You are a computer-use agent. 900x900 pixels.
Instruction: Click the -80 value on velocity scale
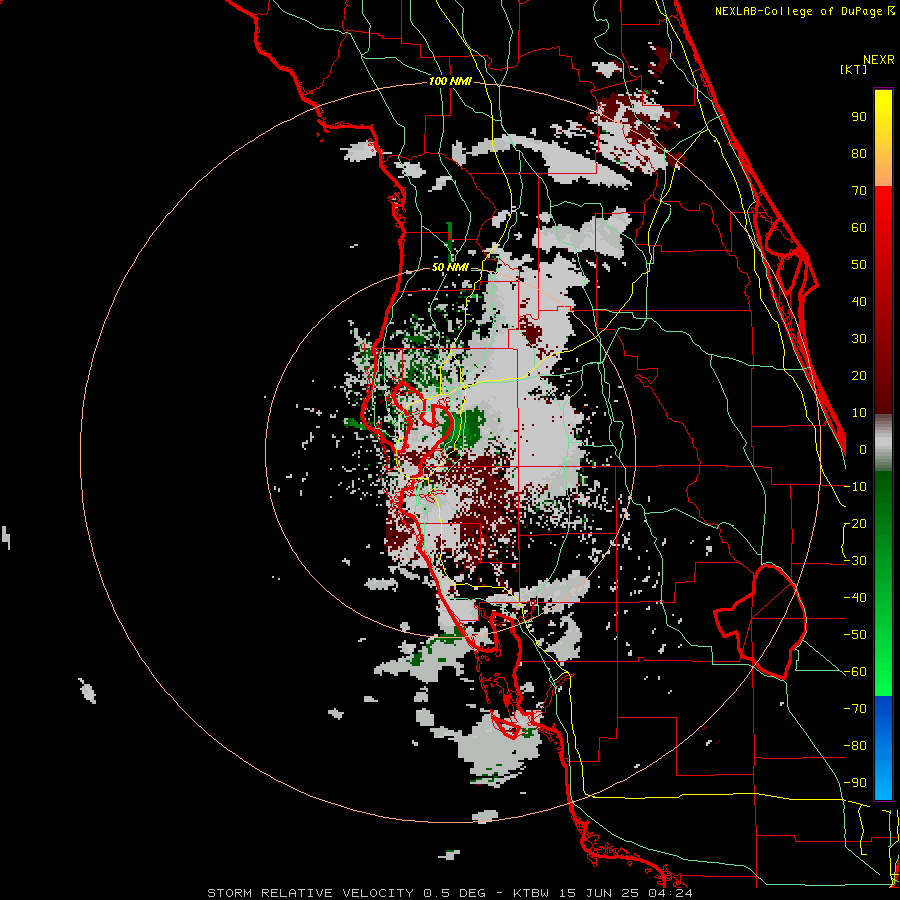tap(855, 746)
